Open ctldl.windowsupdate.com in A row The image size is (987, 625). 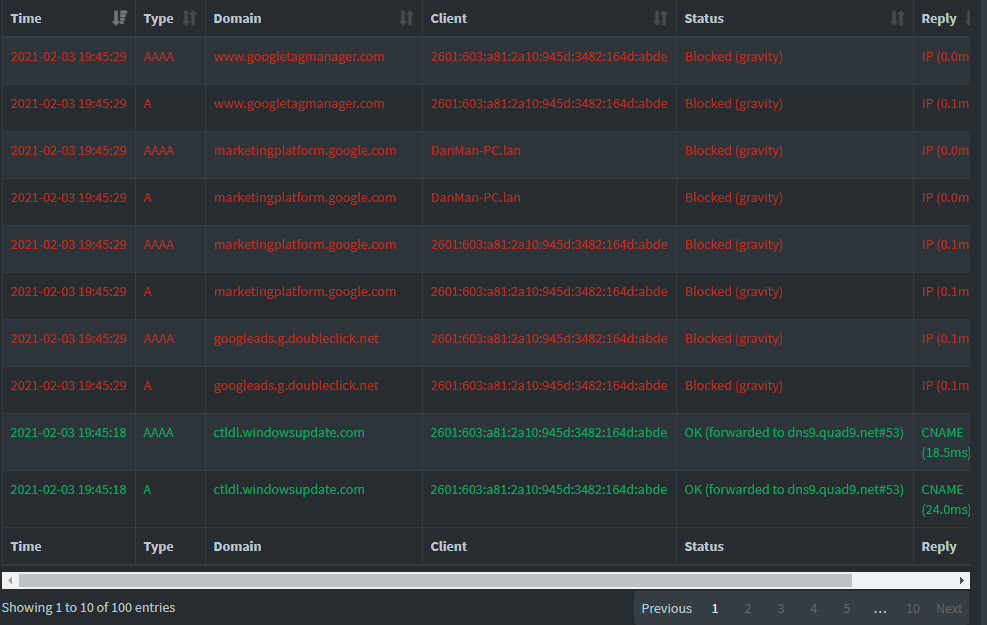(x=289, y=489)
